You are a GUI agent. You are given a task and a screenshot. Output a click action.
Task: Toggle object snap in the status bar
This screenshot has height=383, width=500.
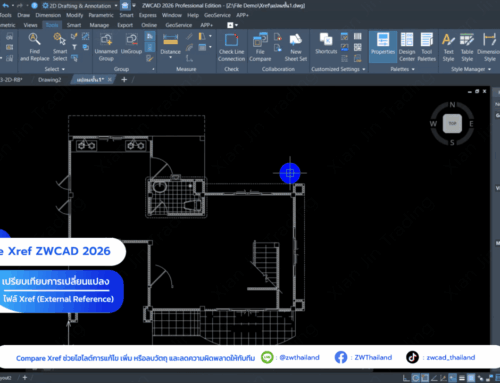425,378
